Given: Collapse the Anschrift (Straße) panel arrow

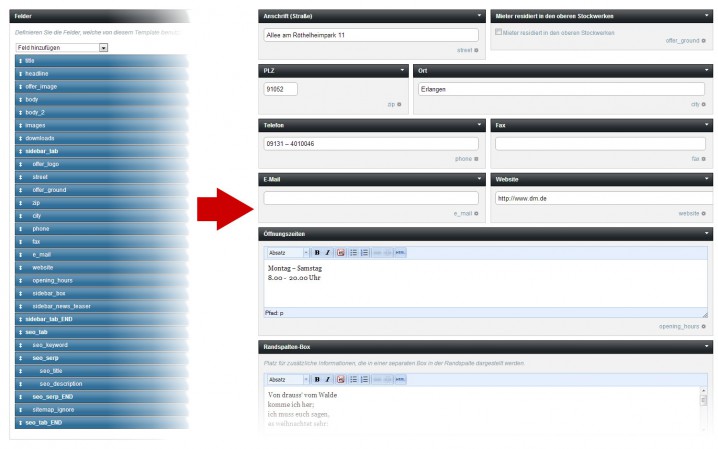Looking at the screenshot, I should 479,16.
